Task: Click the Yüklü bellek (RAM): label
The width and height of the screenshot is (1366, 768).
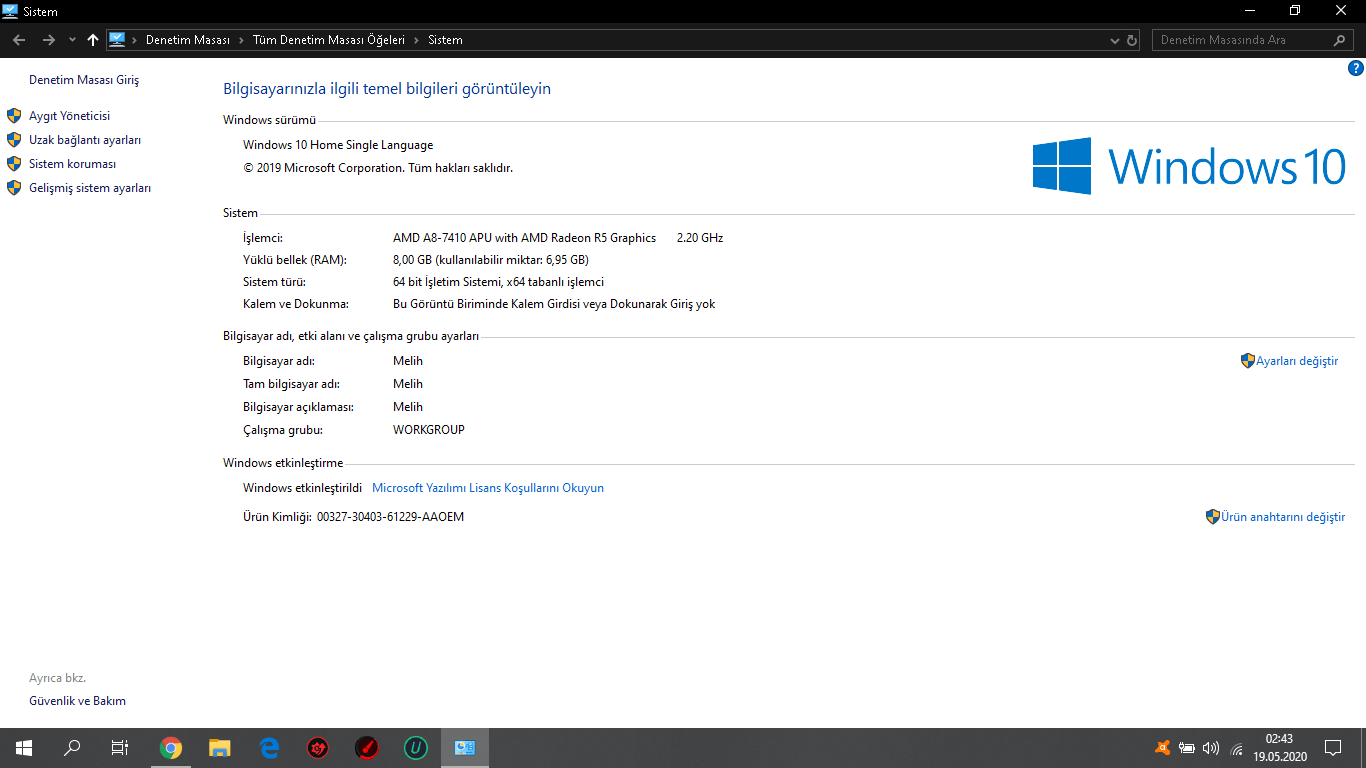Action: [x=295, y=260]
